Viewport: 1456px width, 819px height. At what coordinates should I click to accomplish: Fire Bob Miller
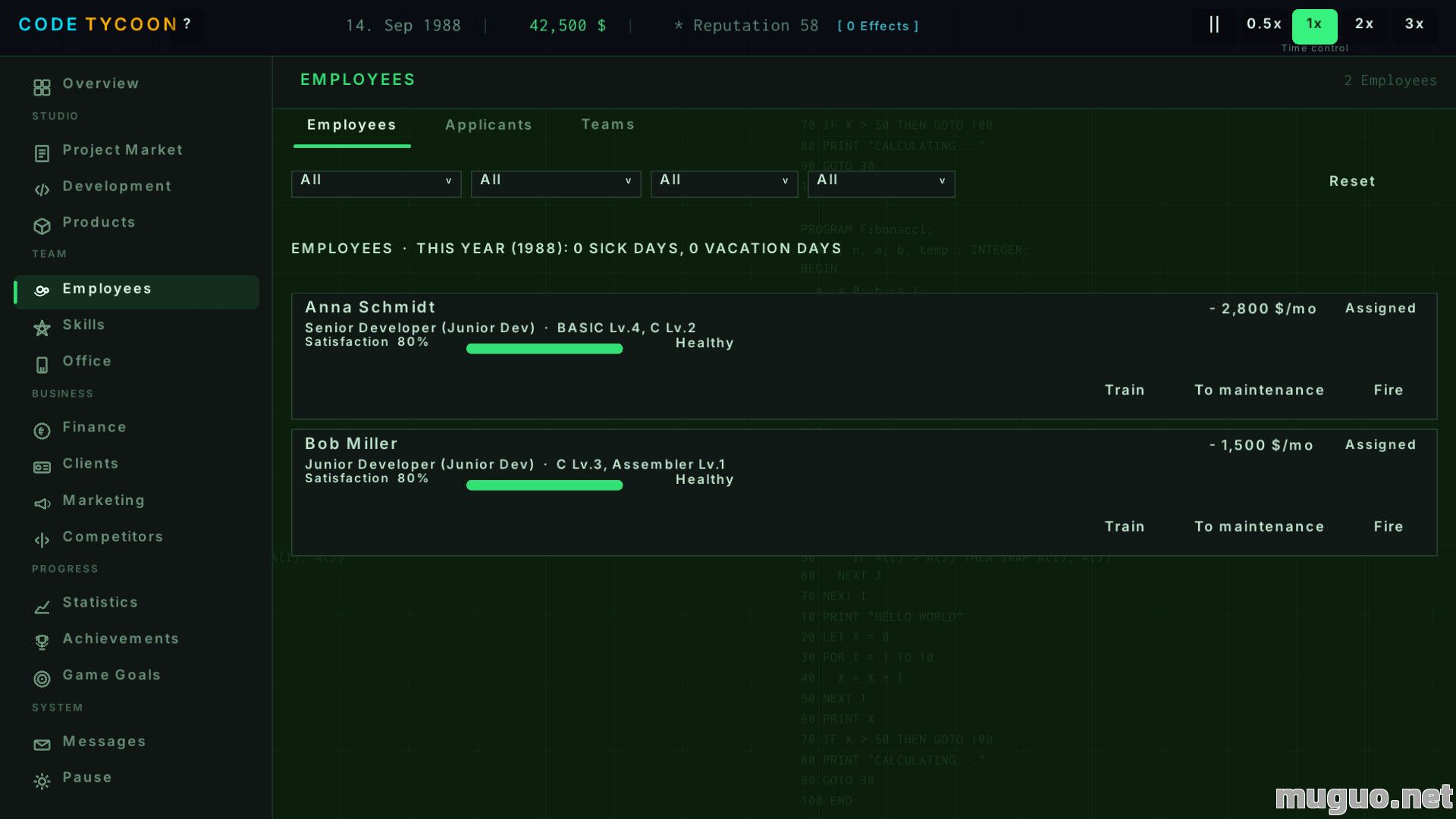[x=1389, y=526]
